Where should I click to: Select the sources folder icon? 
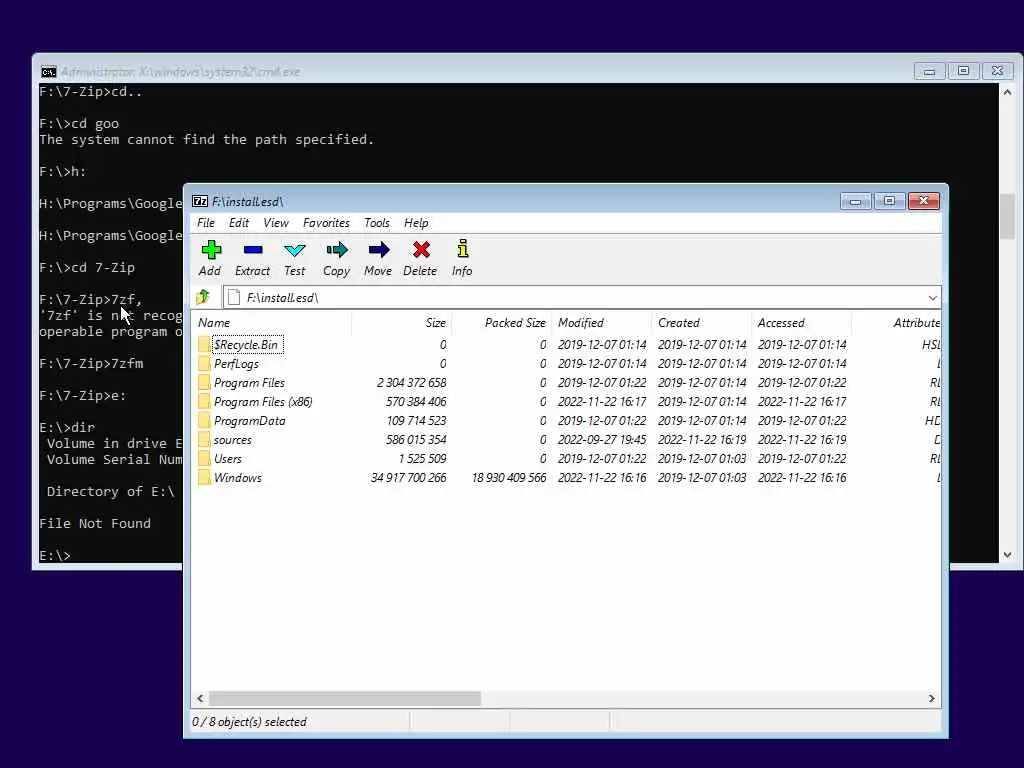click(x=204, y=440)
